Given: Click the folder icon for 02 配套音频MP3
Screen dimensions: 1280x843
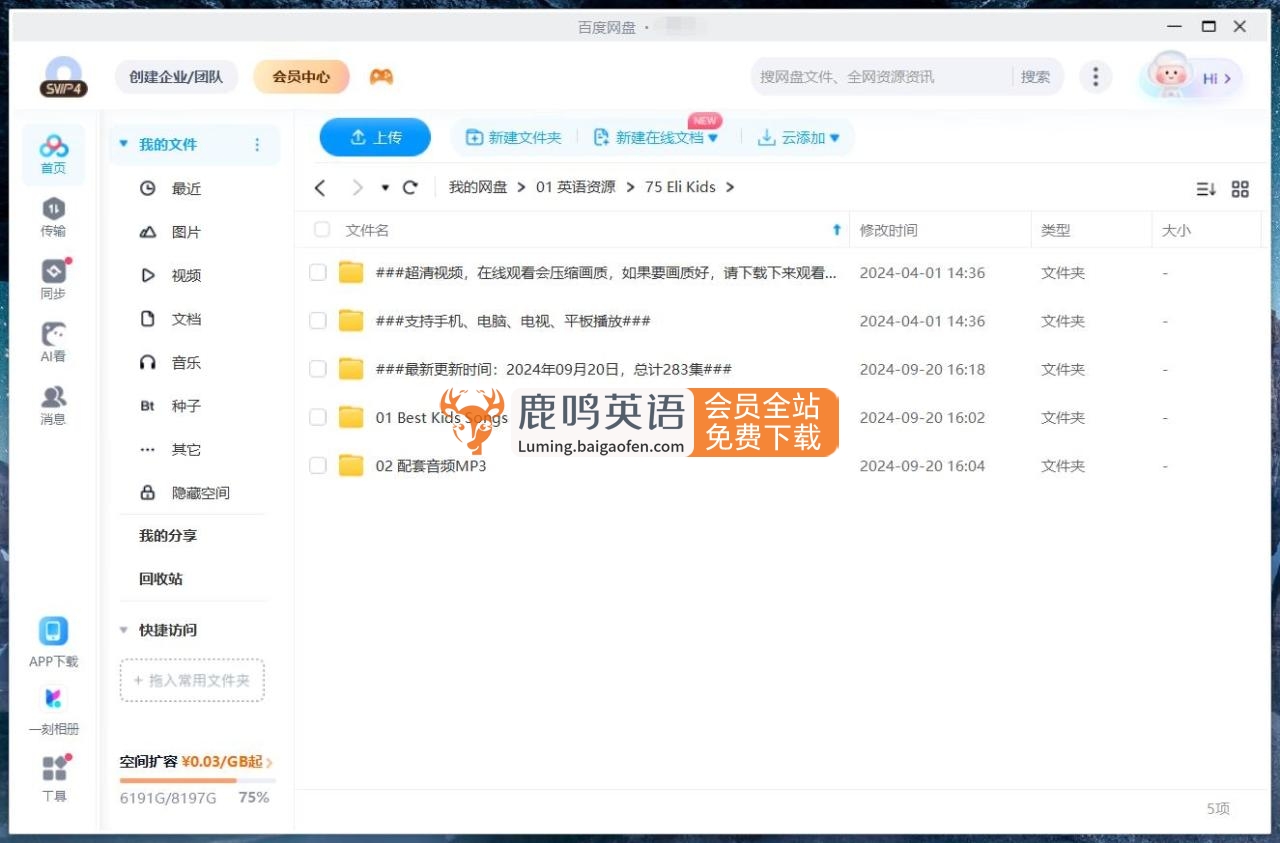Looking at the screenshot, I should click(350, 465).
